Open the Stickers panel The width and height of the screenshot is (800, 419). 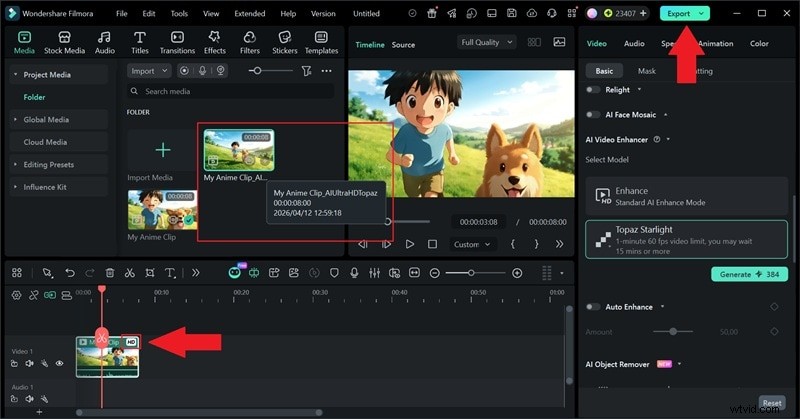pos(285,42)
